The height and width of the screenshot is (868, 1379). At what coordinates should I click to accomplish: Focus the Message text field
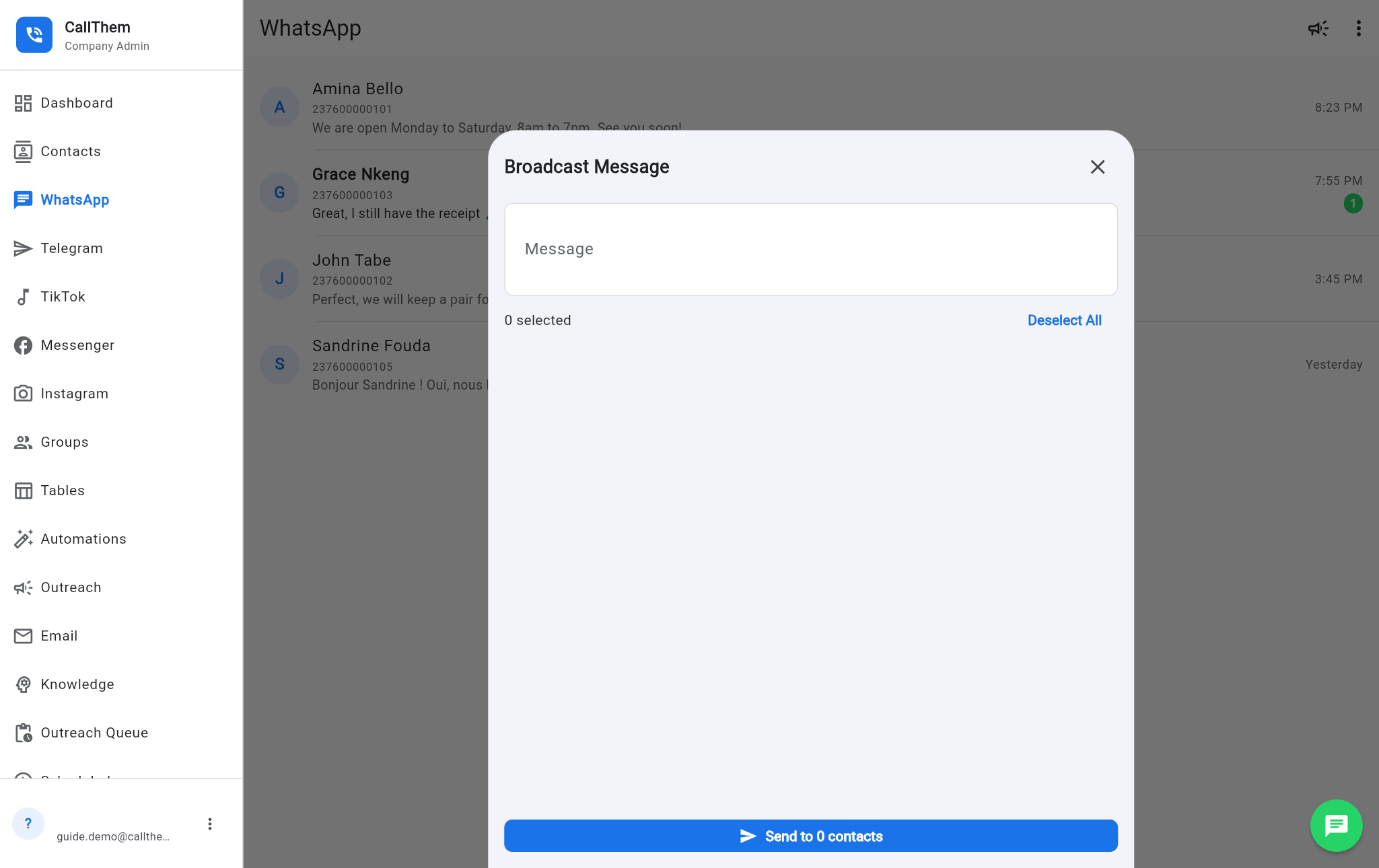(811, 249)
